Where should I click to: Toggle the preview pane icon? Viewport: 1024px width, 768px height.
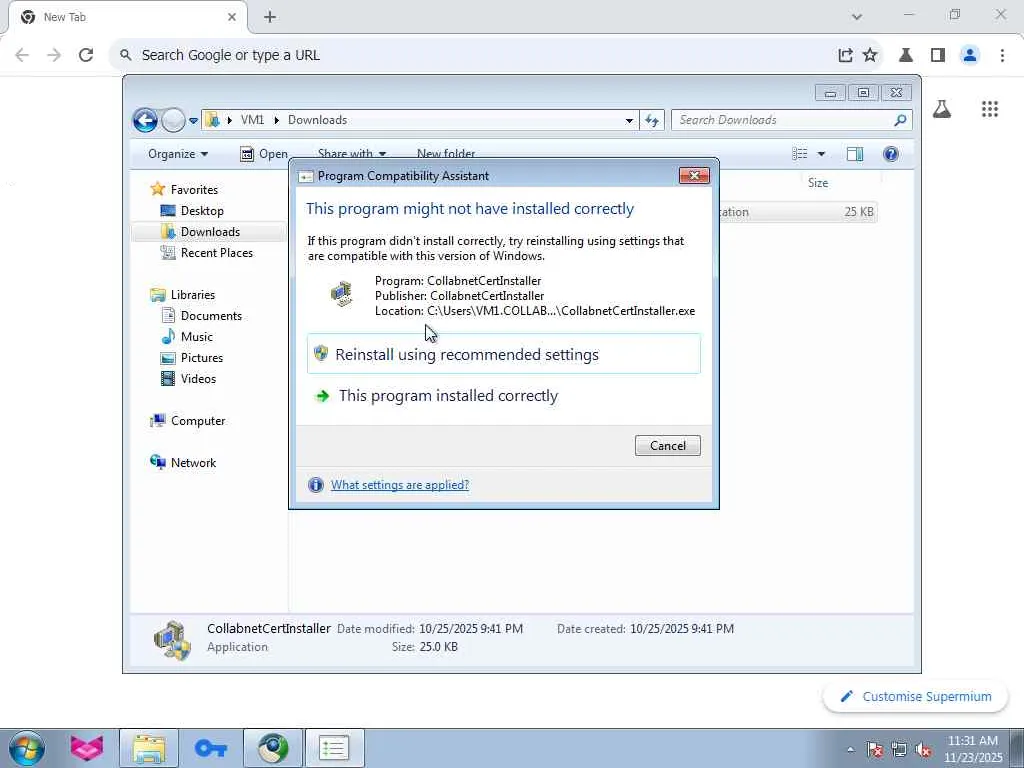pos(854,153)
